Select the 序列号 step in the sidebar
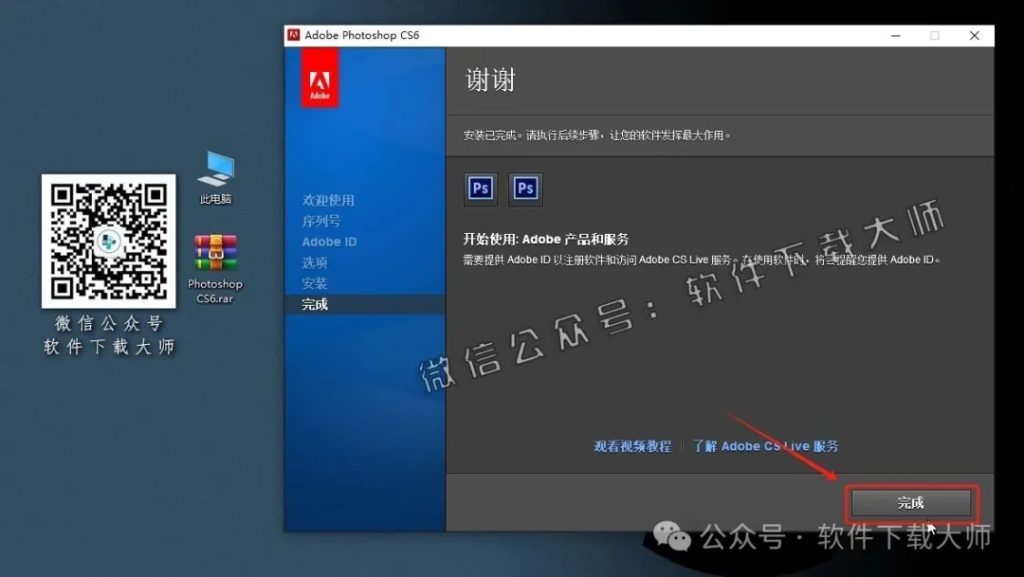This screenshot has height=577, width=1024. point(322,220)
